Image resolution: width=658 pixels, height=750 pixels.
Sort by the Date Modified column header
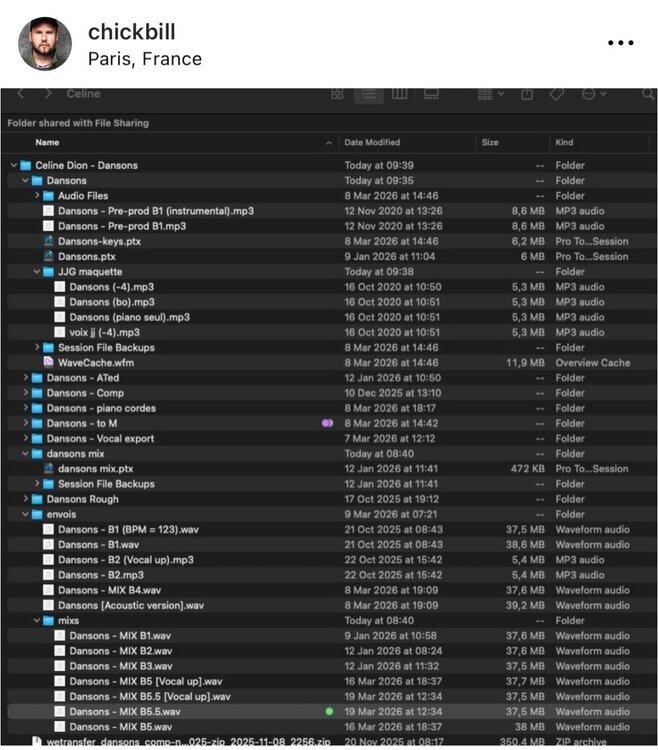tap(372, 143)
